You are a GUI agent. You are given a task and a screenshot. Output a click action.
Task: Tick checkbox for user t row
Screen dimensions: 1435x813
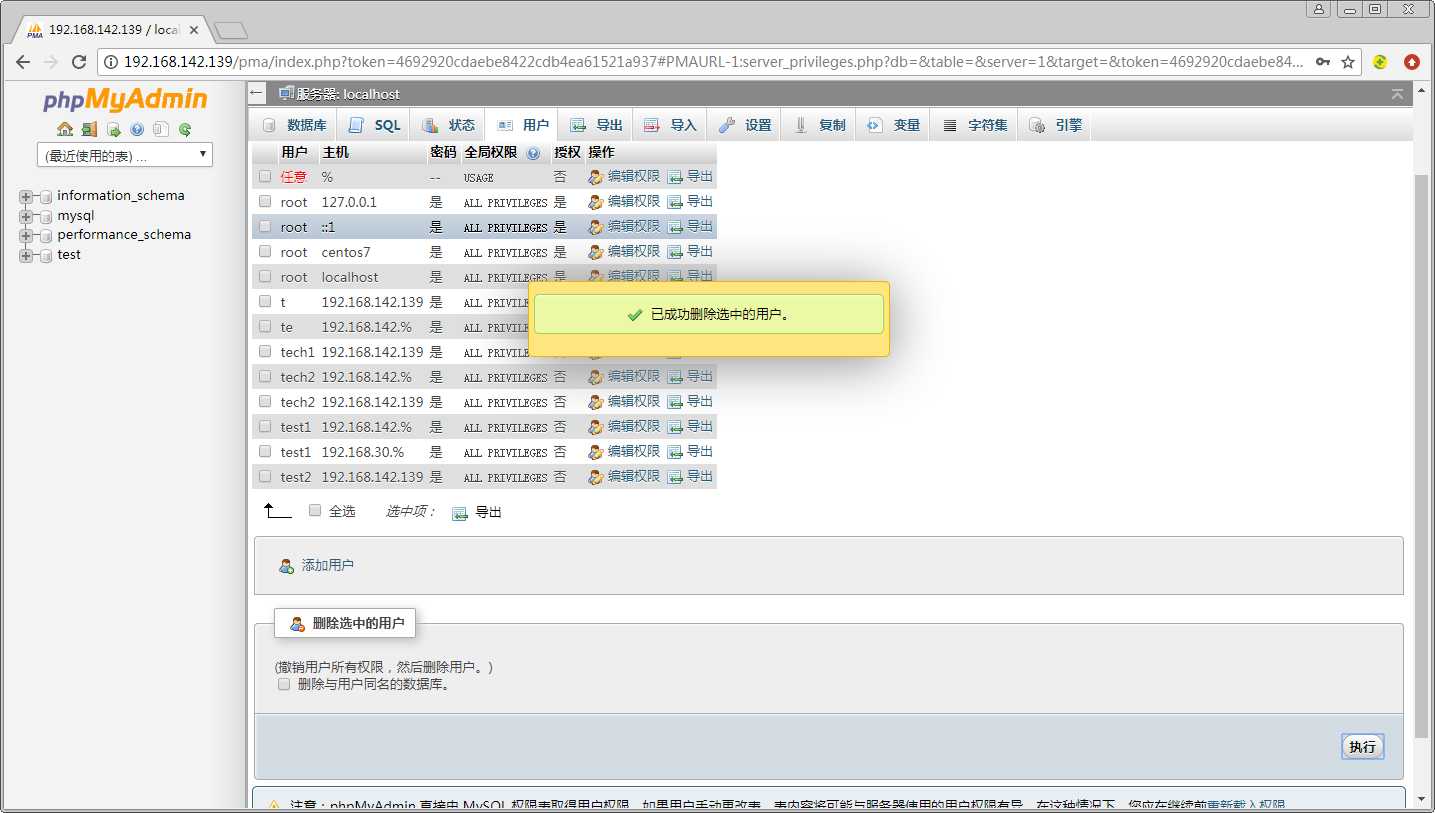tap(265, 301)
